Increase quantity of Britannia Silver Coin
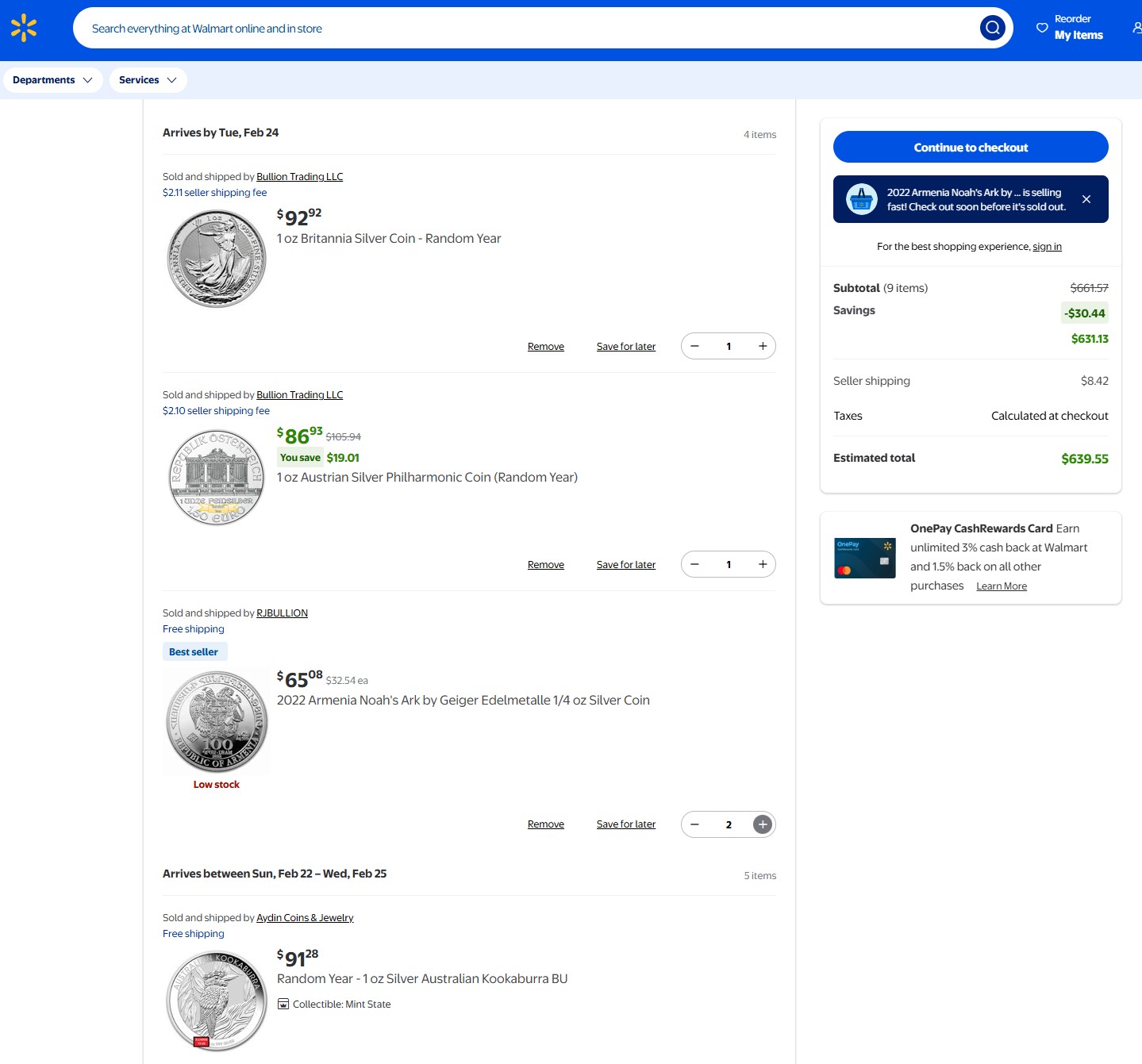The image size is (1142, 1064). [763, 346]
